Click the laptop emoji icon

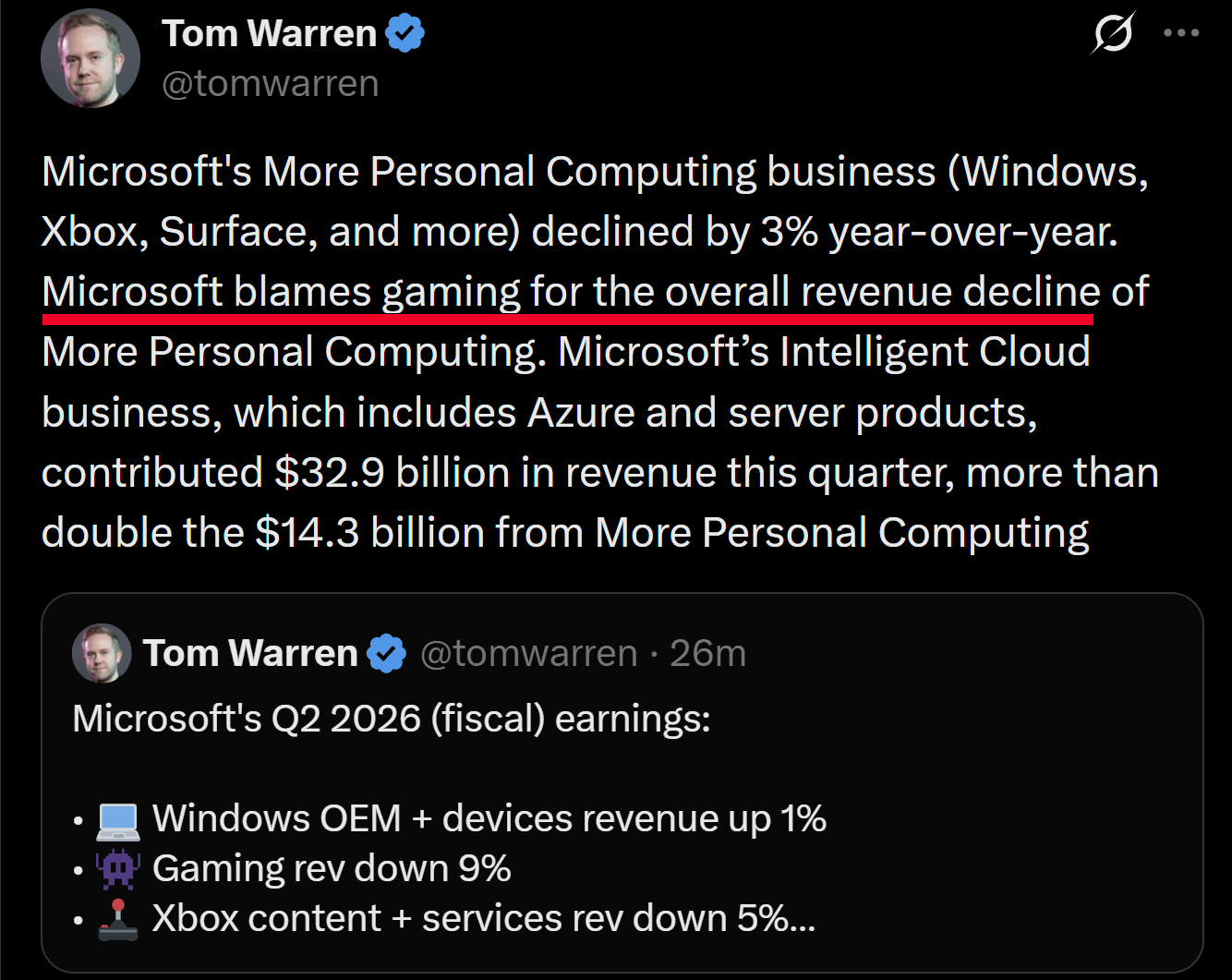118,821
